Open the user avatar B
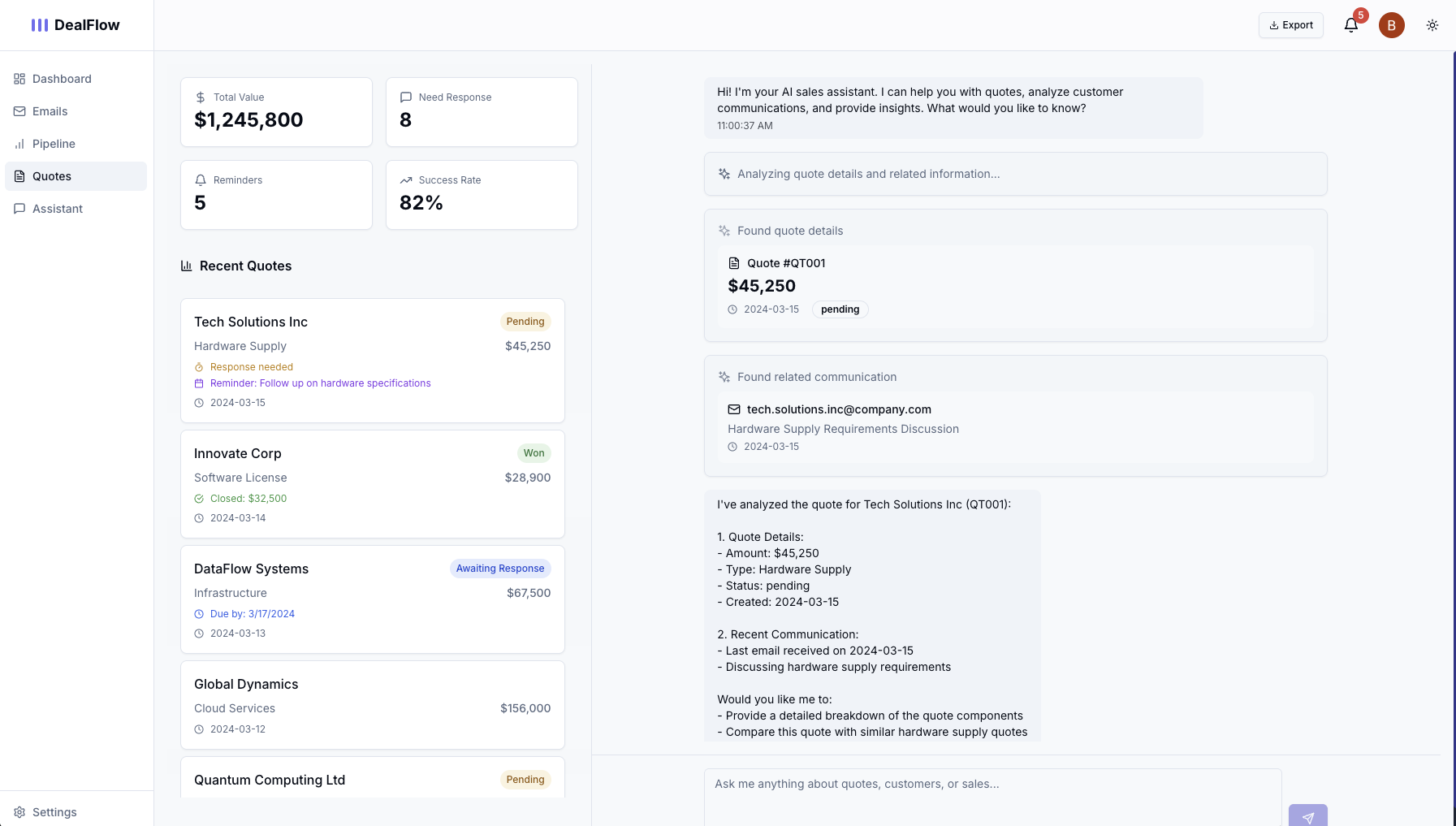The image size is (1456, 826). tap(1391, 25)
